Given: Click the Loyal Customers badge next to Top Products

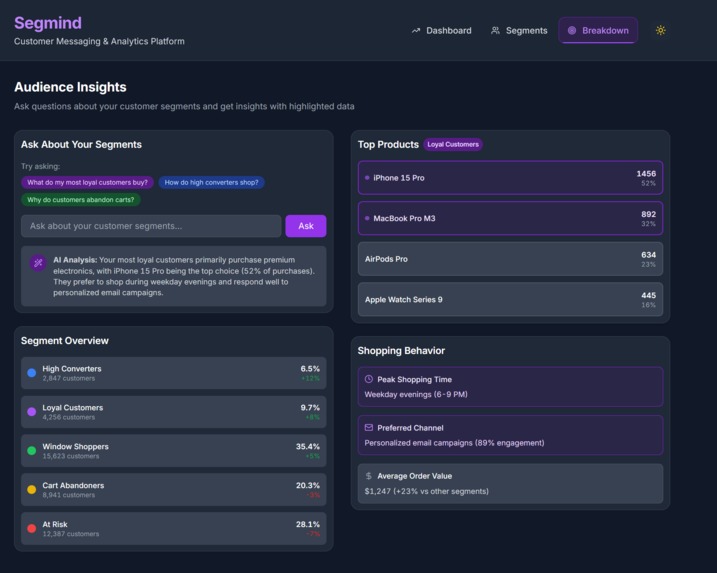Looking at the screenshot, I should click(x=453, y=145).
